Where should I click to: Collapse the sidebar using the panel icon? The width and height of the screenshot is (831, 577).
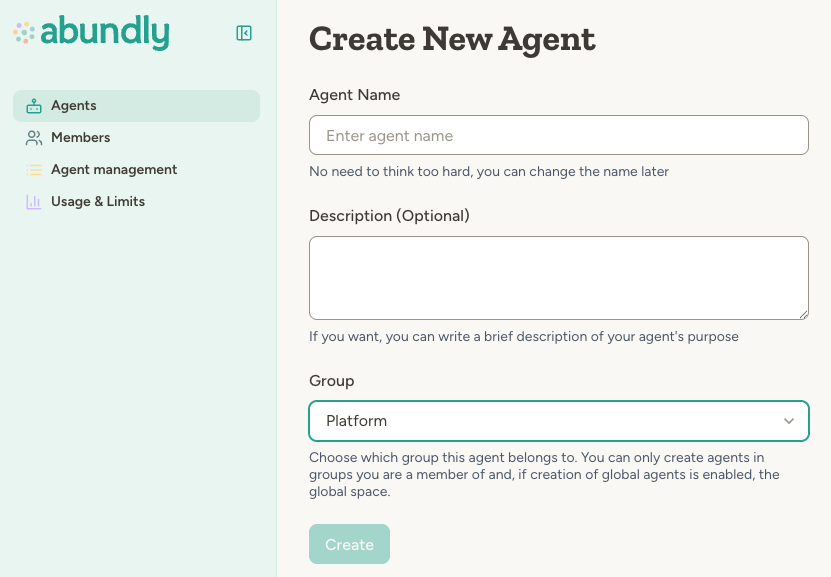[243, 32]
